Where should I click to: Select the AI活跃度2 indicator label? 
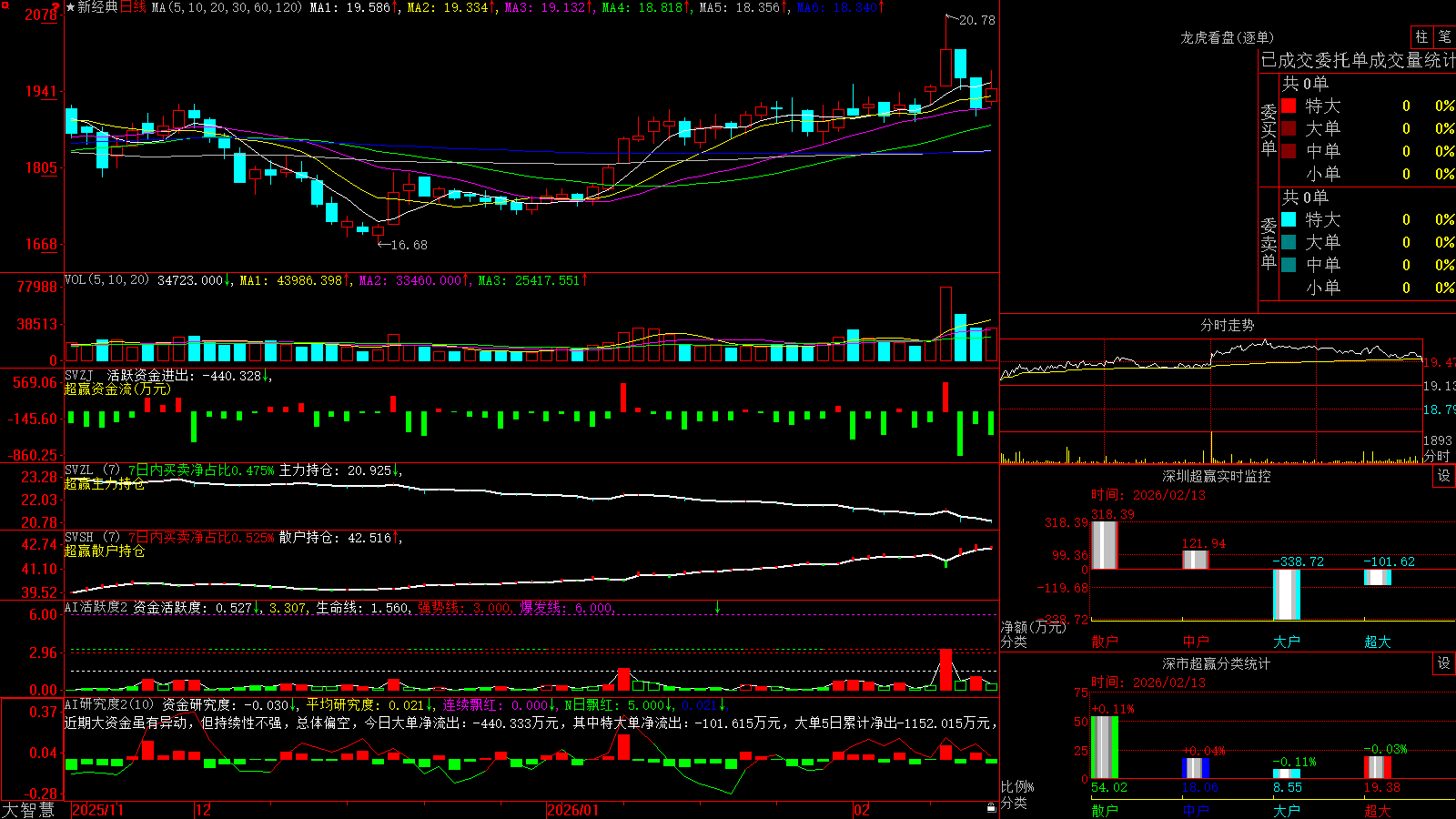(96, 608)
